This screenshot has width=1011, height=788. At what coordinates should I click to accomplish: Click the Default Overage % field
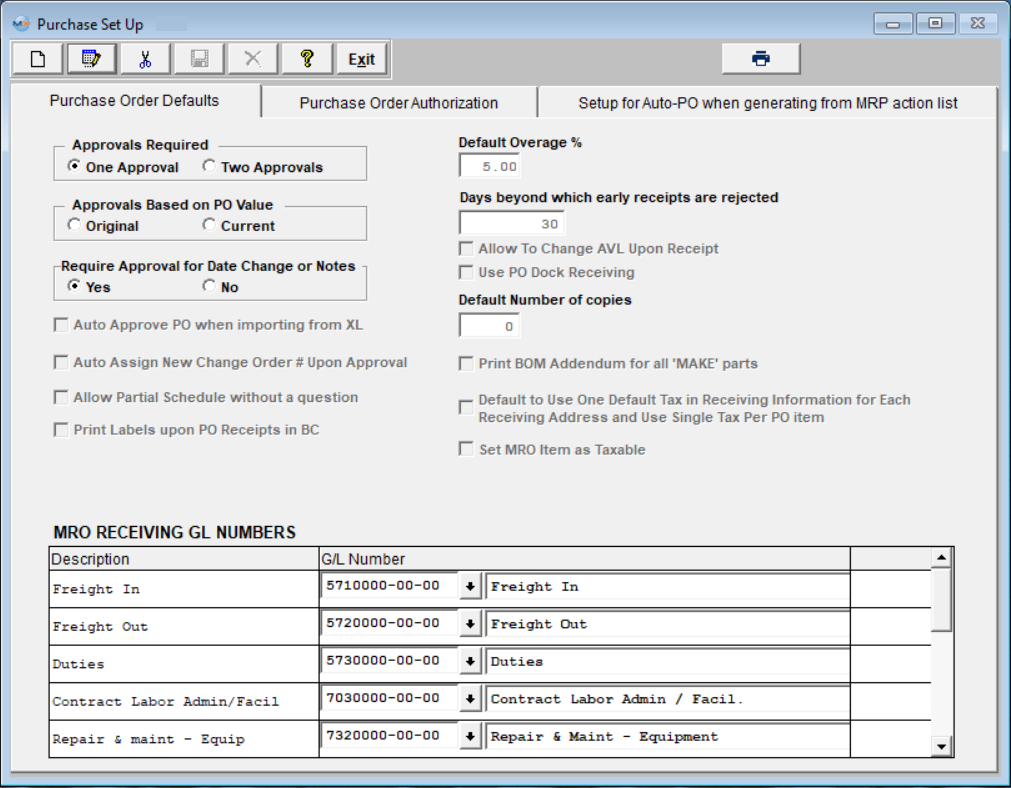click(x=489, y=166)
